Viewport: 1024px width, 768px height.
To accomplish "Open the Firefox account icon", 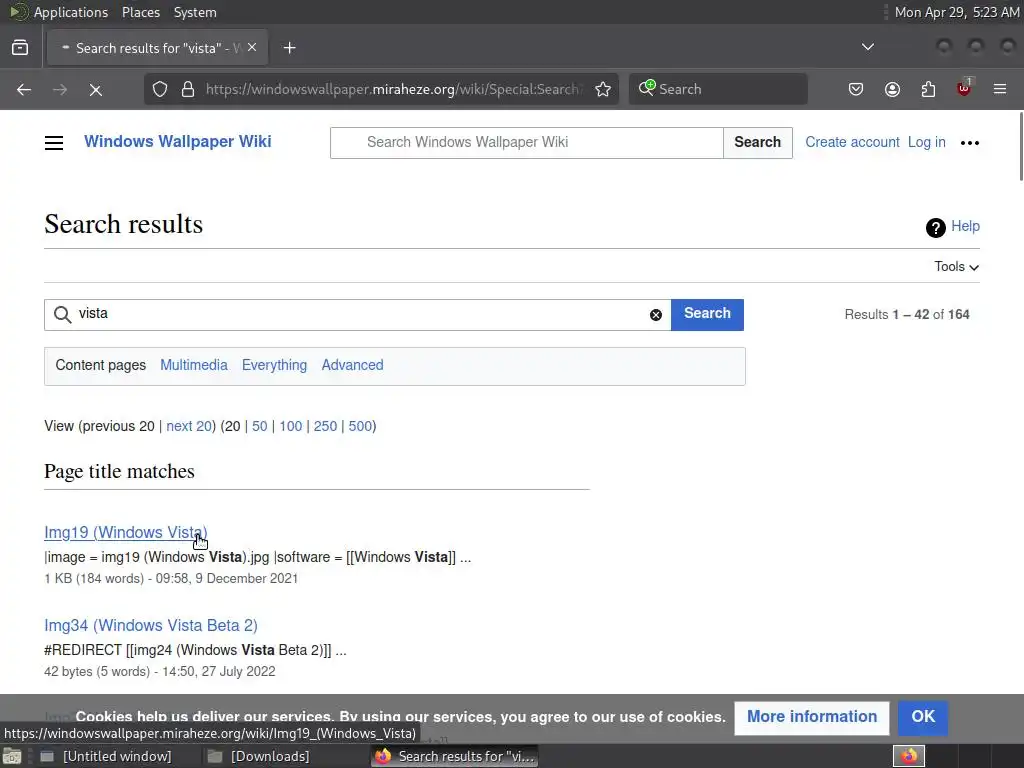I will [x=892, y=89].
